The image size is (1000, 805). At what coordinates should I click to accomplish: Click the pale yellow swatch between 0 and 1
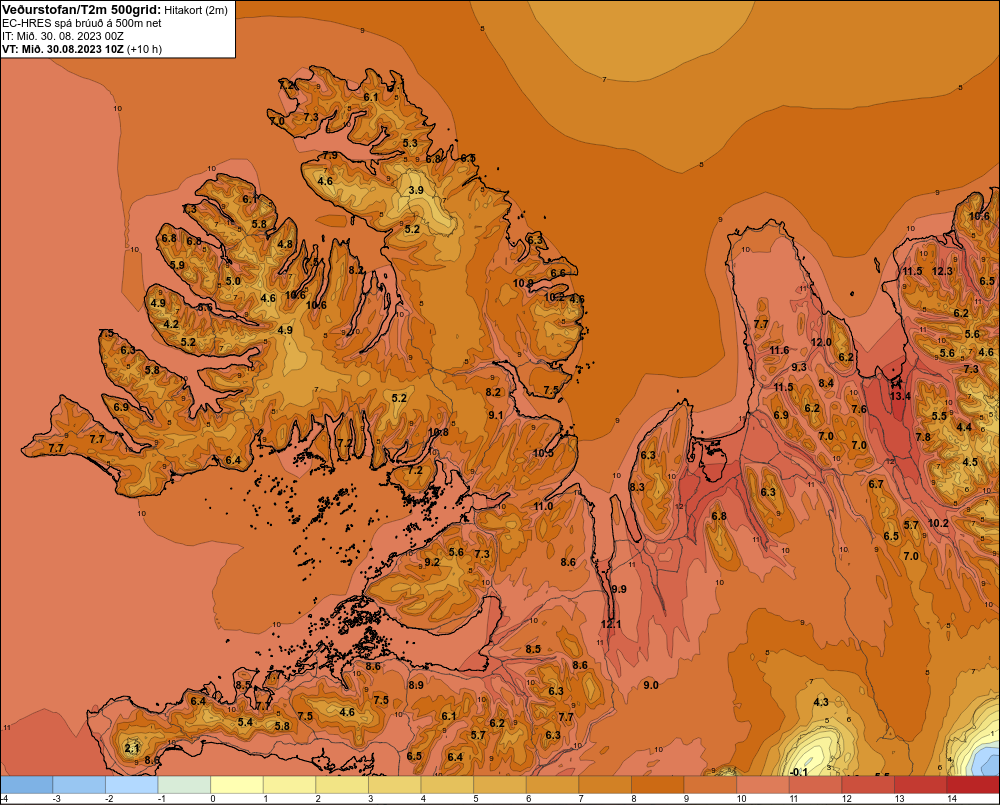[237, 785]
